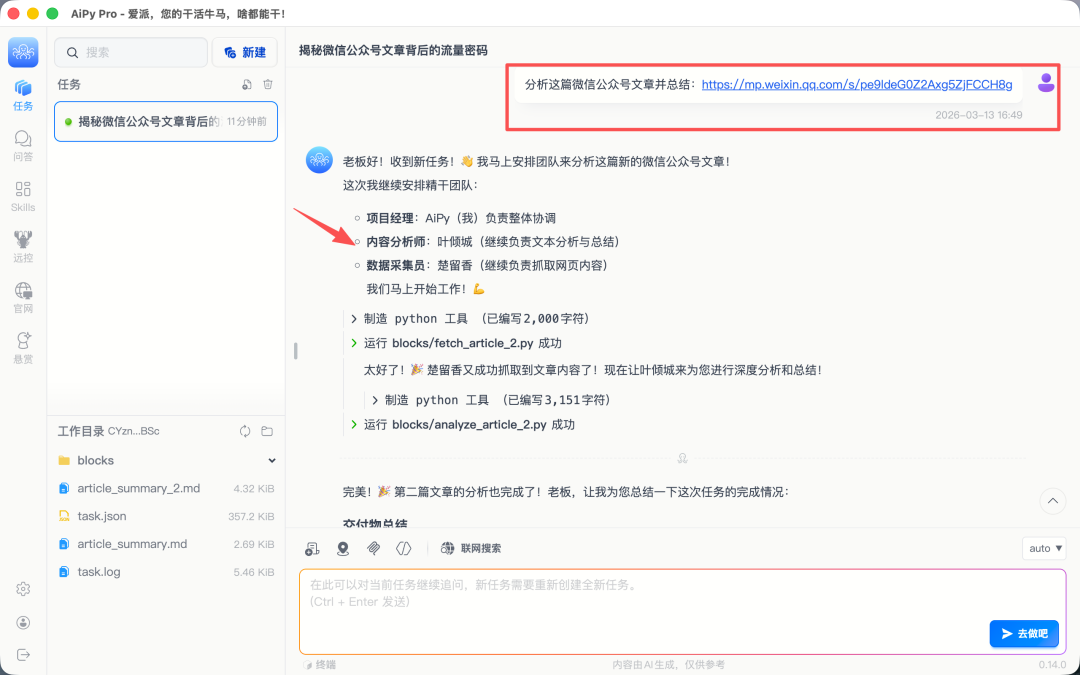
Task: Click the 项目经理 team member line
Action: pyautogui.click(x=461, y=218)
